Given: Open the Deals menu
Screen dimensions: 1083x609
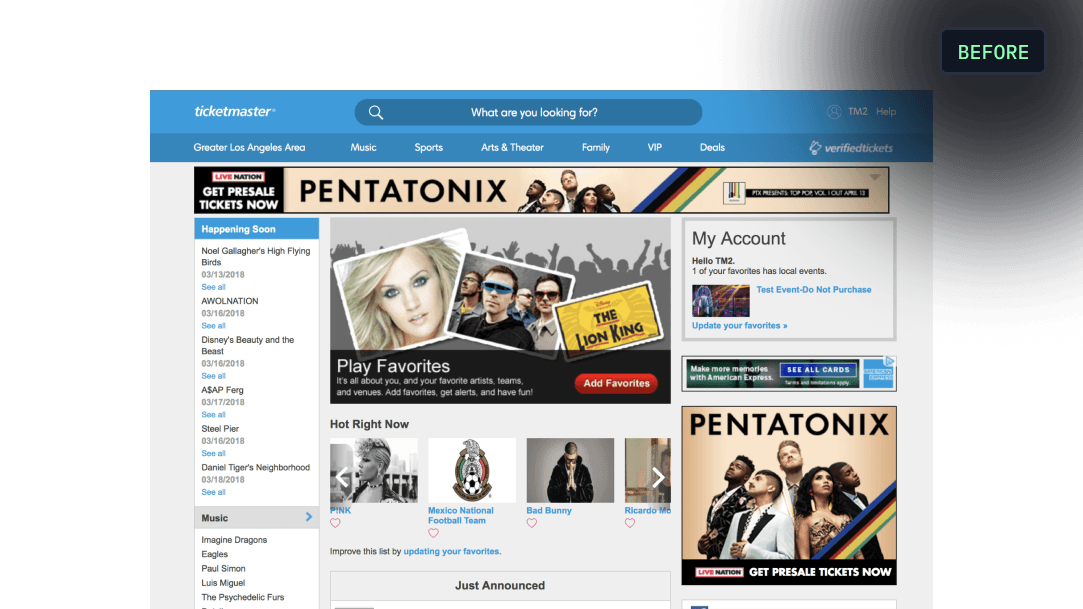Looking at the screenshot, I should coord(712,148).
